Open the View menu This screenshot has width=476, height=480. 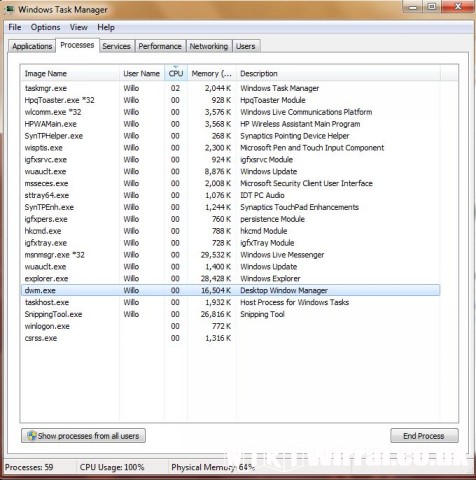[79, 27]
